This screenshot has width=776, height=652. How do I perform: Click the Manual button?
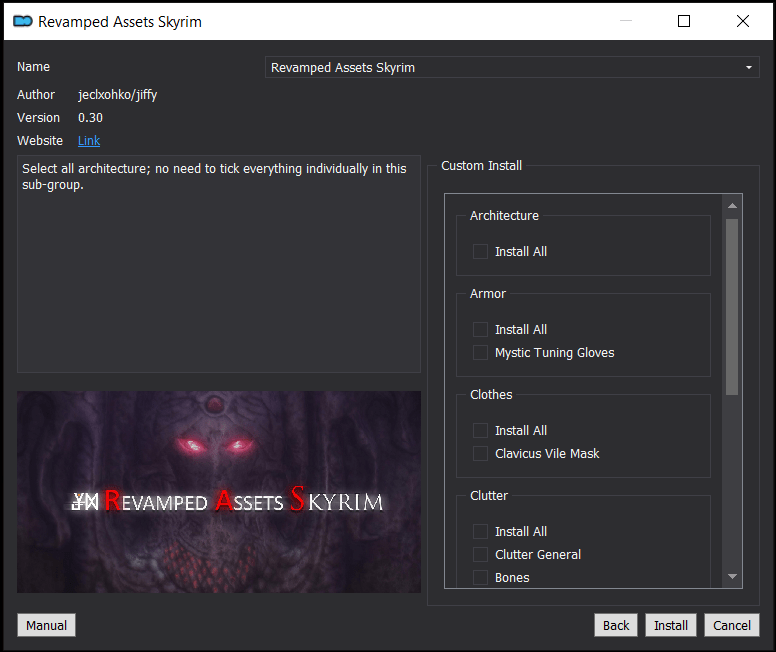coord(47,625)
